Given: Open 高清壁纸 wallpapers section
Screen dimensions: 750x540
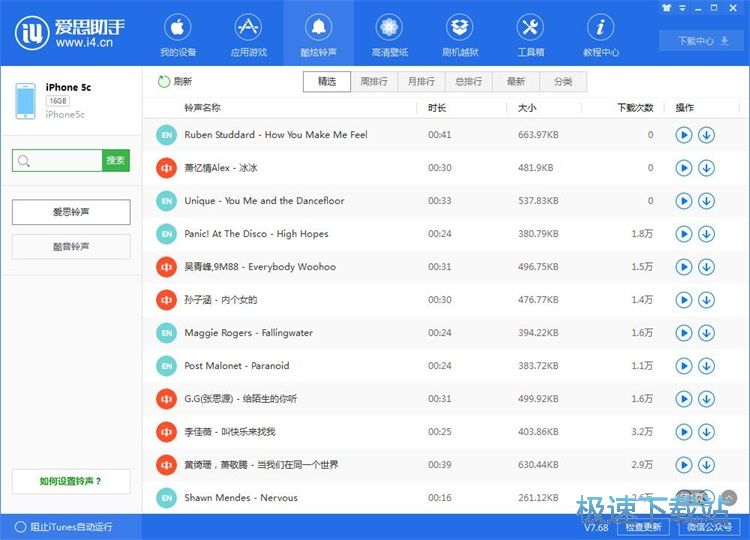Looking at the screenshot, I should 389,34.
